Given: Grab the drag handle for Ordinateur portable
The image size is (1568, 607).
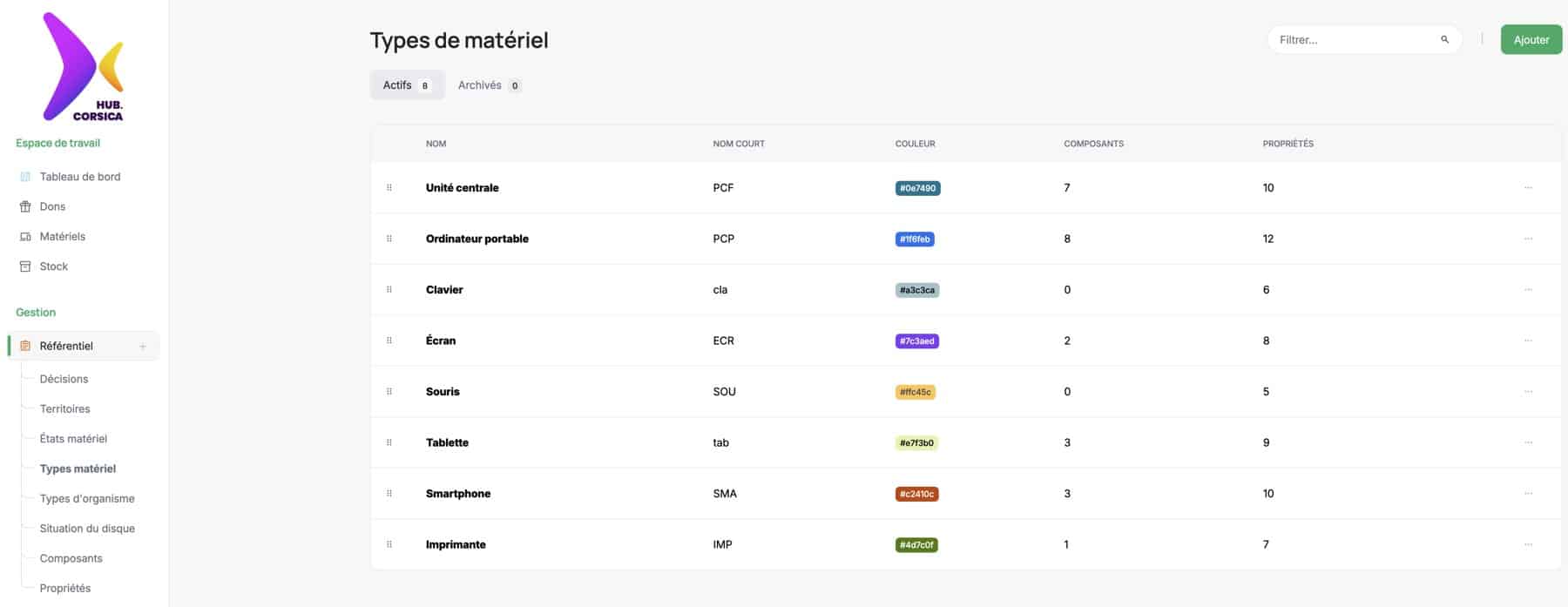Looking at the screenshot, I should 389,239.
